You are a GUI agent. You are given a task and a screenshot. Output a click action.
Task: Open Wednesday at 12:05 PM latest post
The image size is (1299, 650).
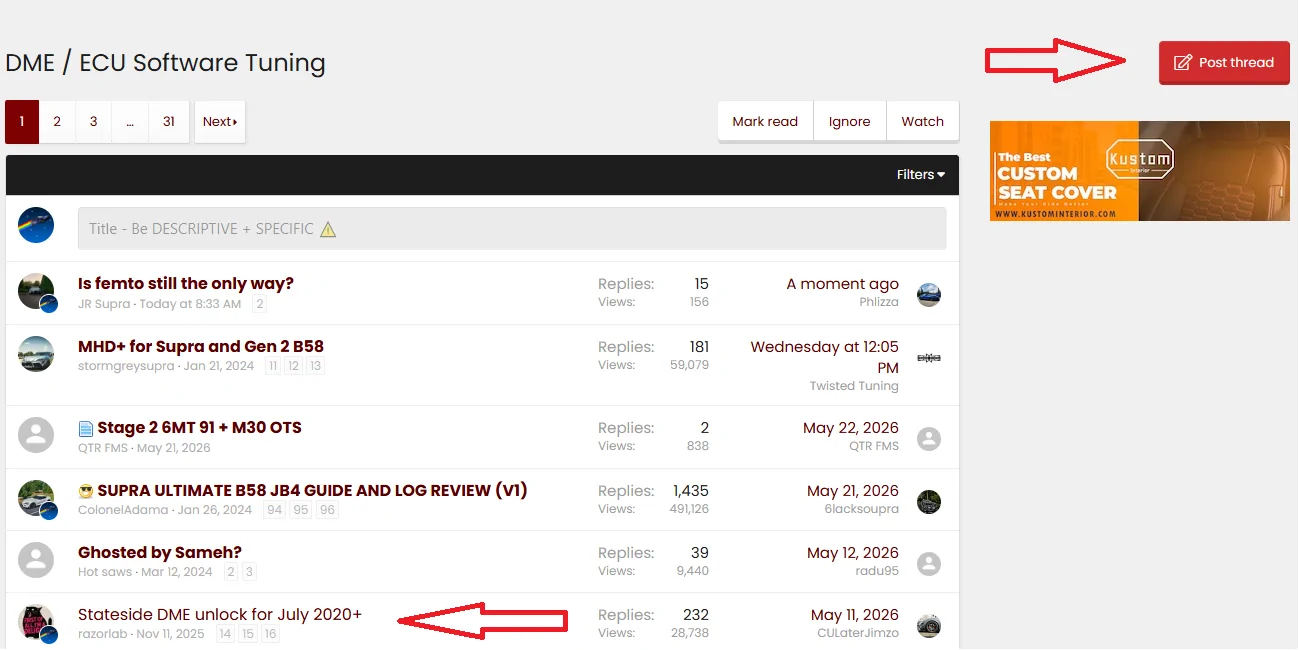[x=825, y=357]
